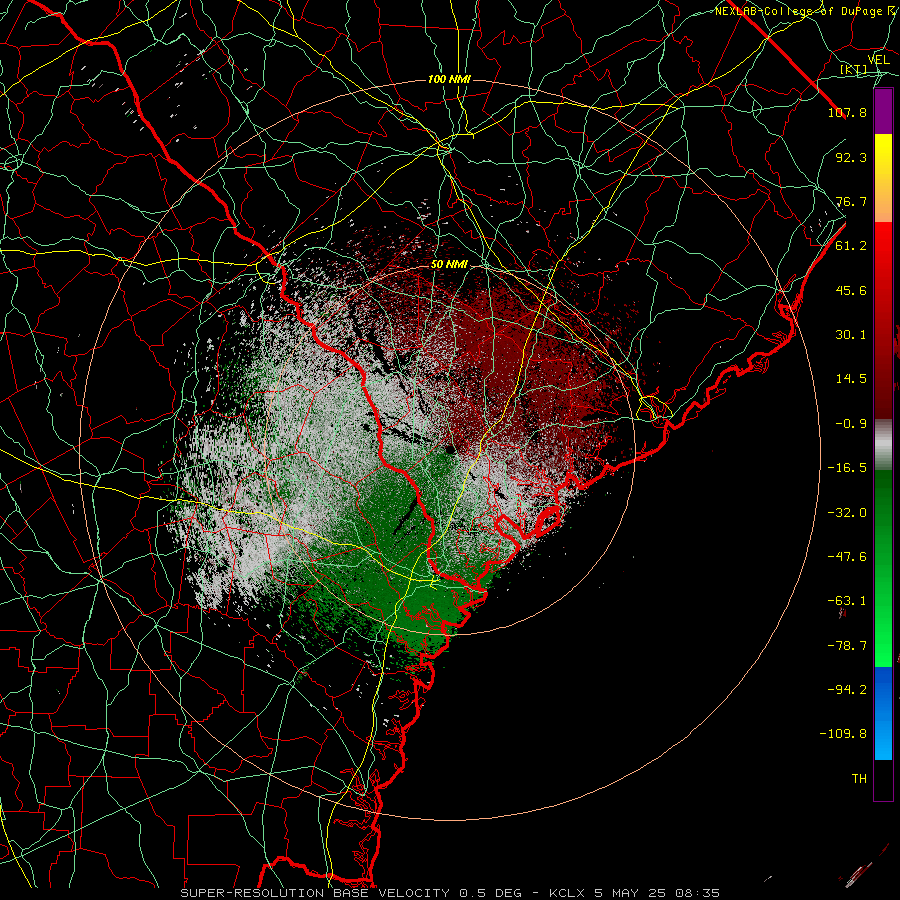Screen dimensions: 900x900
Task: Click the TH legend label
Action: 859,778
